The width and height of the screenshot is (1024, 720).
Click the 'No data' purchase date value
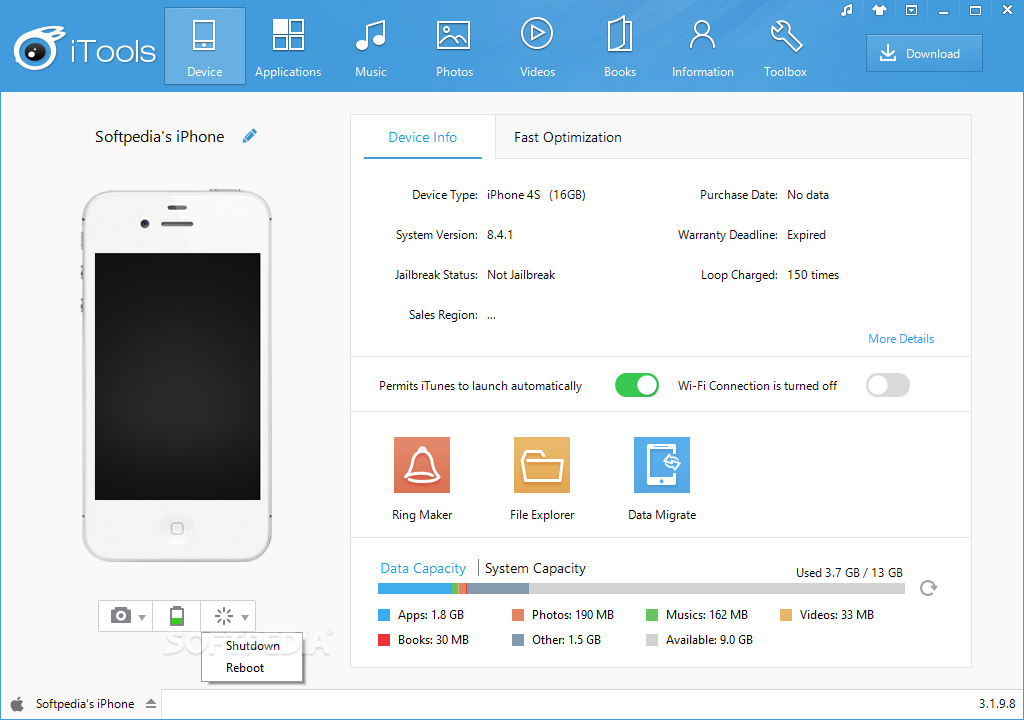(808, 195)
